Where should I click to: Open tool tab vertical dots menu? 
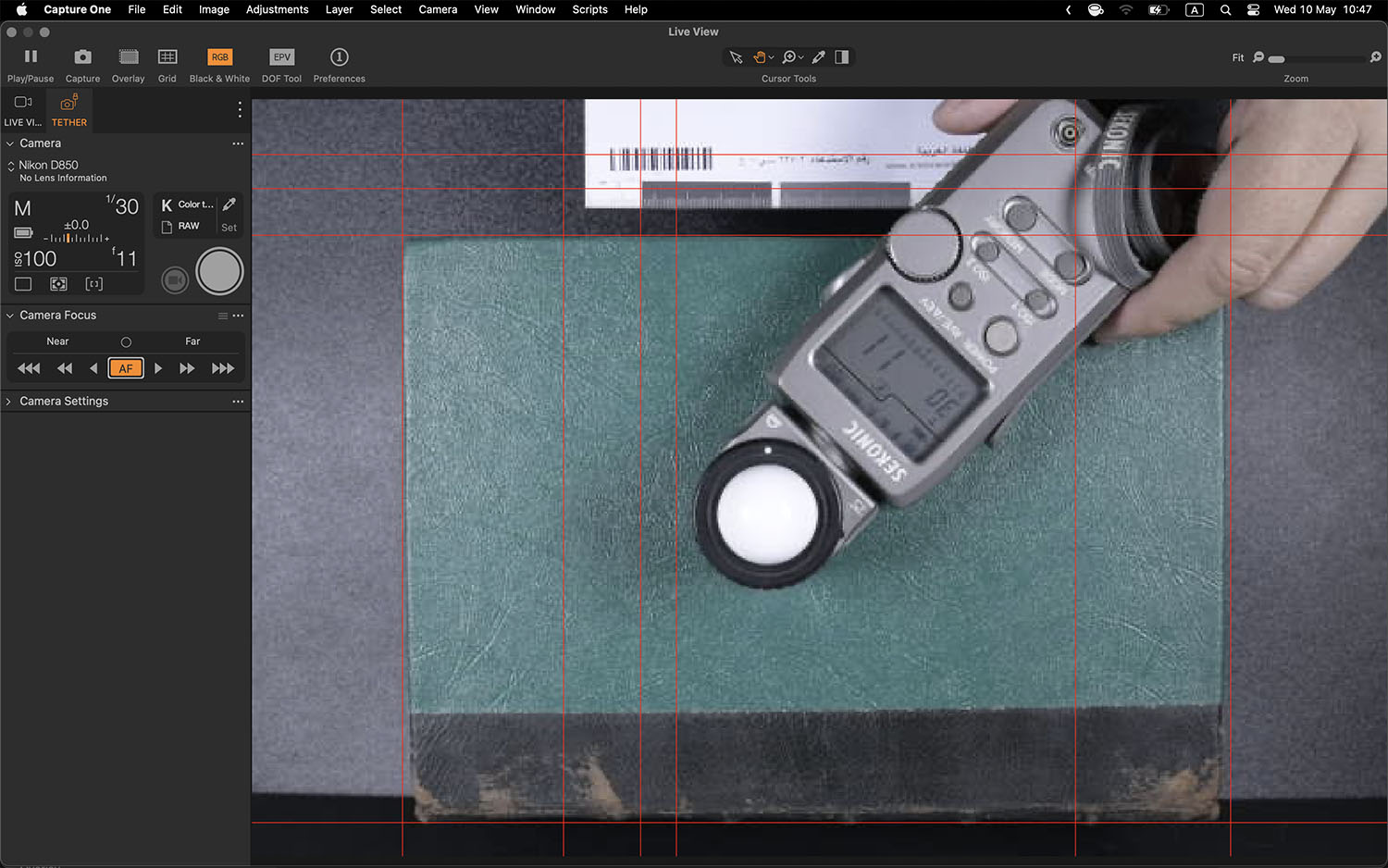click(x=240, y=109)
